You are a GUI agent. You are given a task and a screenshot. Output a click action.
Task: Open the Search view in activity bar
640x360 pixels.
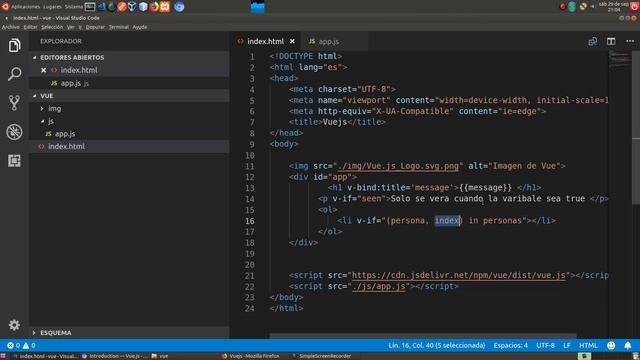tap(14, 74)
